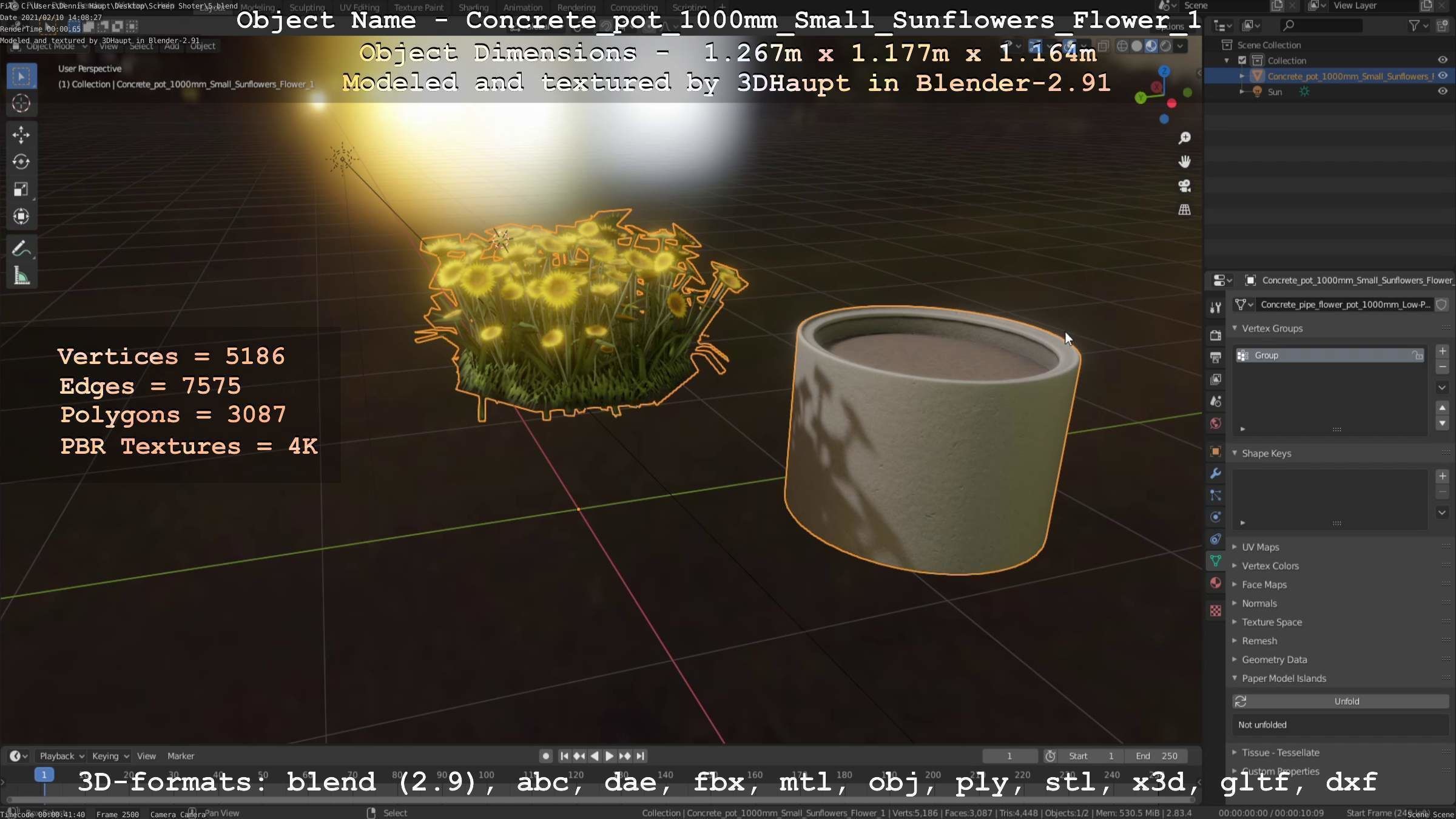The width and height of the screenshot is (1456, 819).
Task: Switch to solid viewport shading
Action: click(x=1137, y=46)
